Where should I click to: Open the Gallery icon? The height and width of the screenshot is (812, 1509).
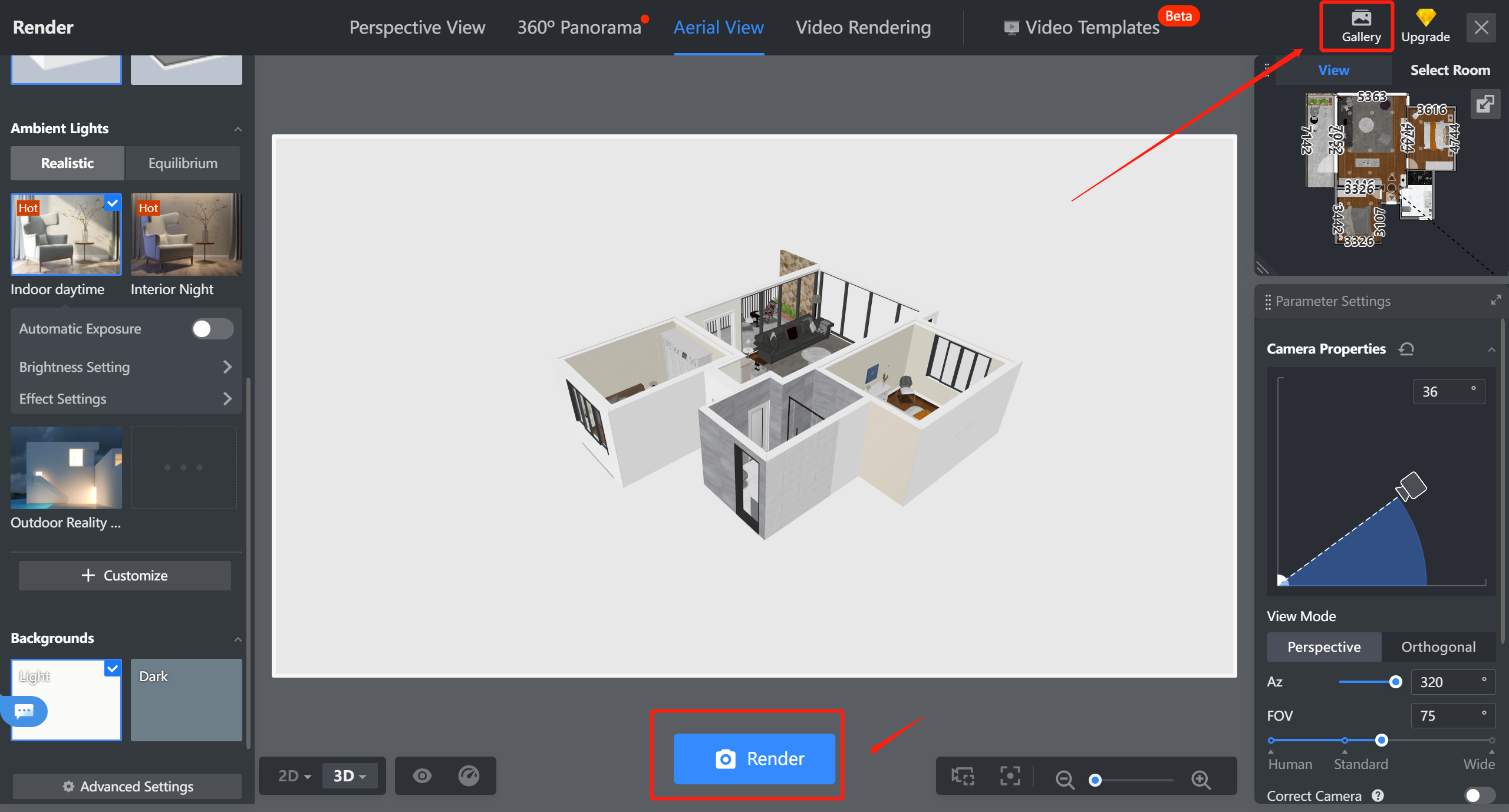1360,27
